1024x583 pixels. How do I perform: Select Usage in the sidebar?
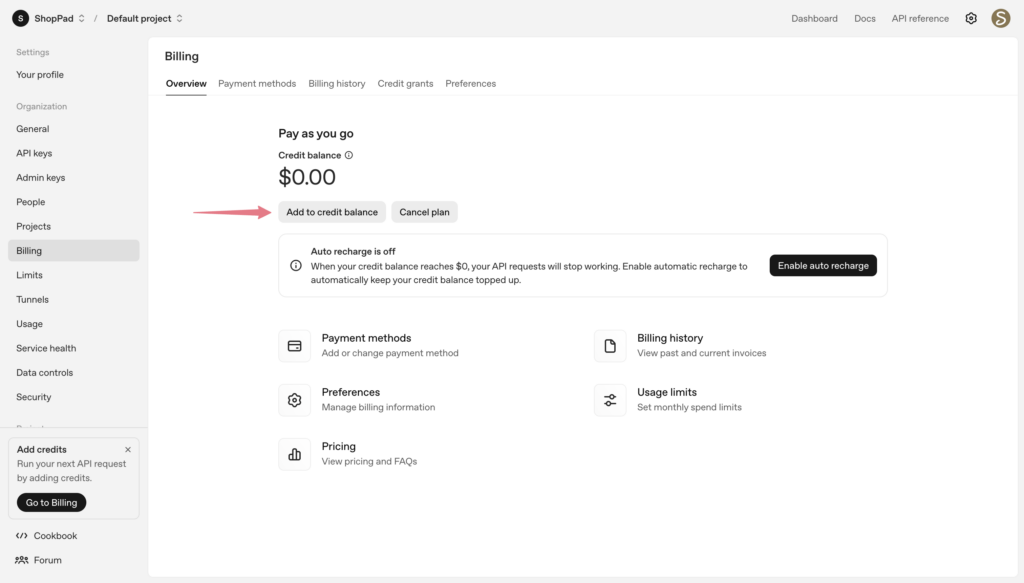coord(29,323)
